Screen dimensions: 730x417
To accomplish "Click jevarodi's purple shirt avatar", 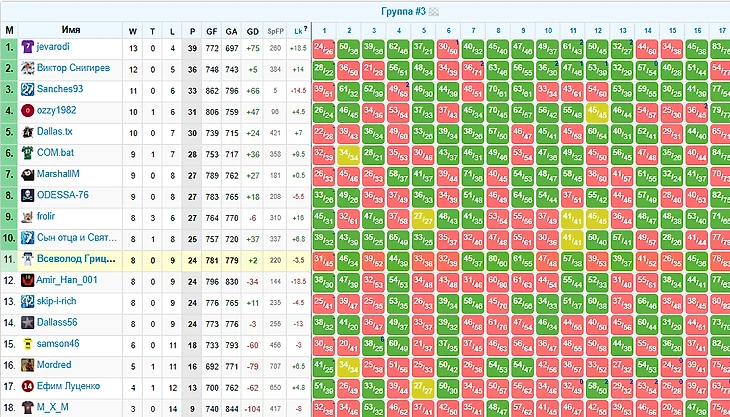I will coord(27,47).
